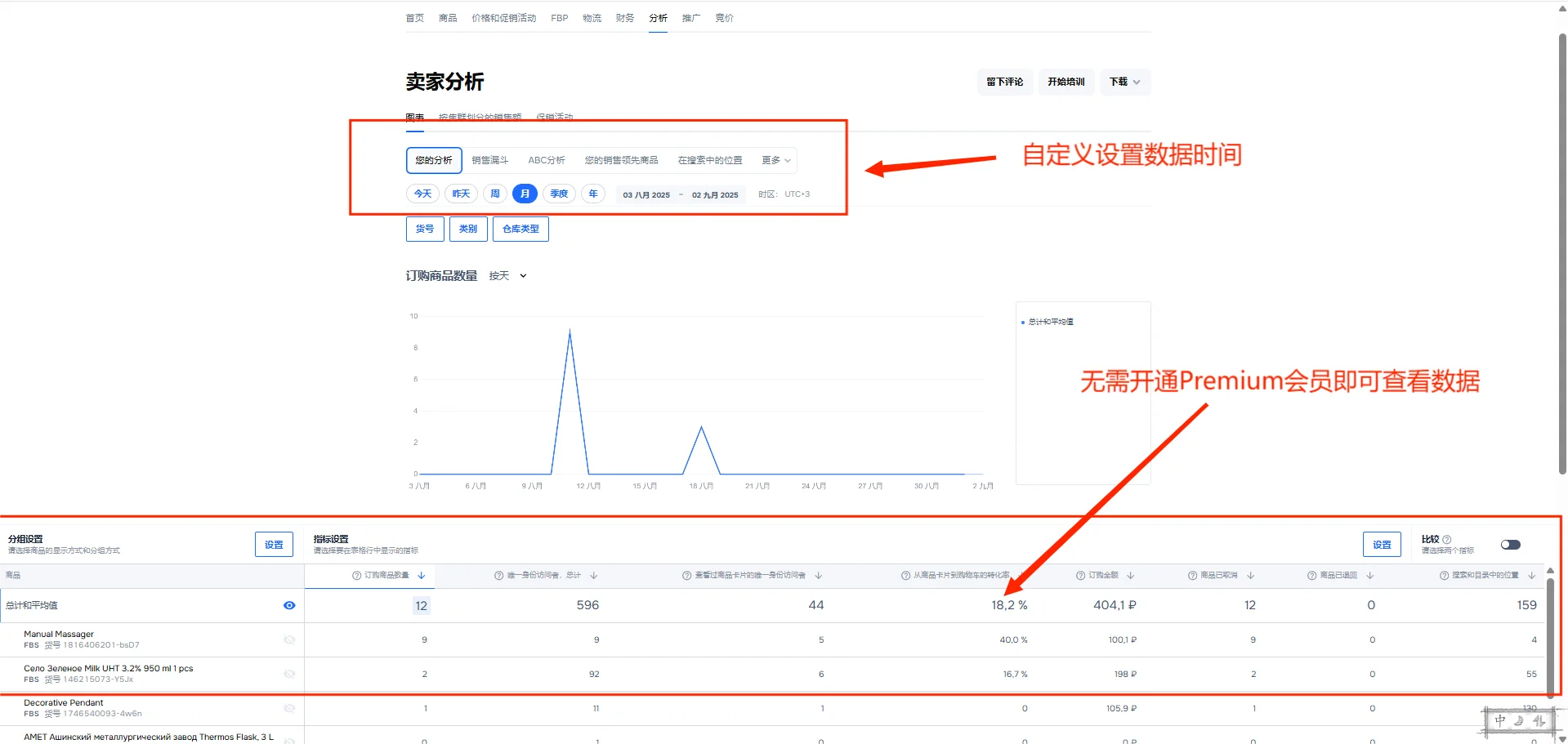The image size is (1568, 744).
Task: Switch to the 销售漏斗 tab
Action: (490, 161)
